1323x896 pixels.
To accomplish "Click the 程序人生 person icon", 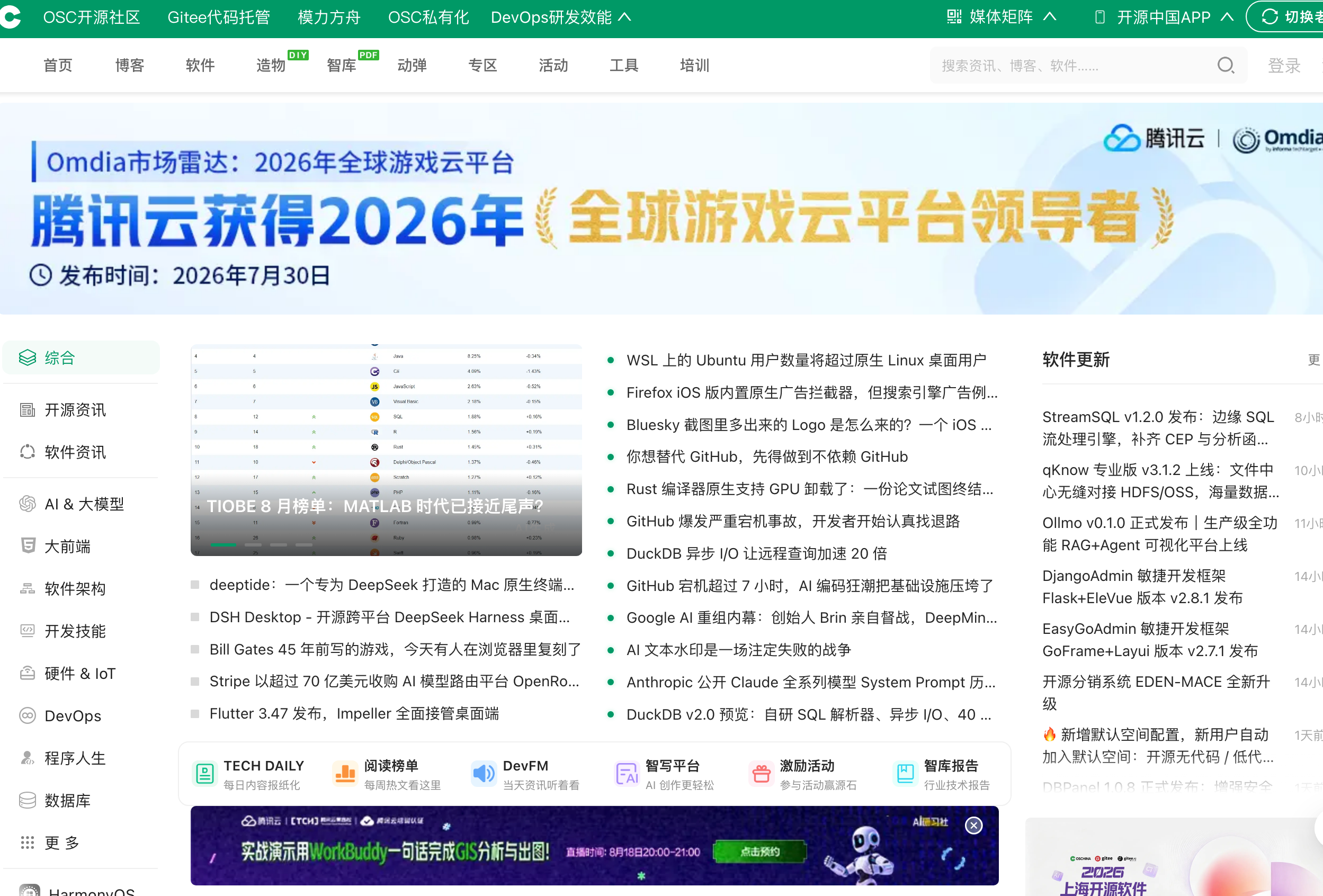I will pos(28,758).
